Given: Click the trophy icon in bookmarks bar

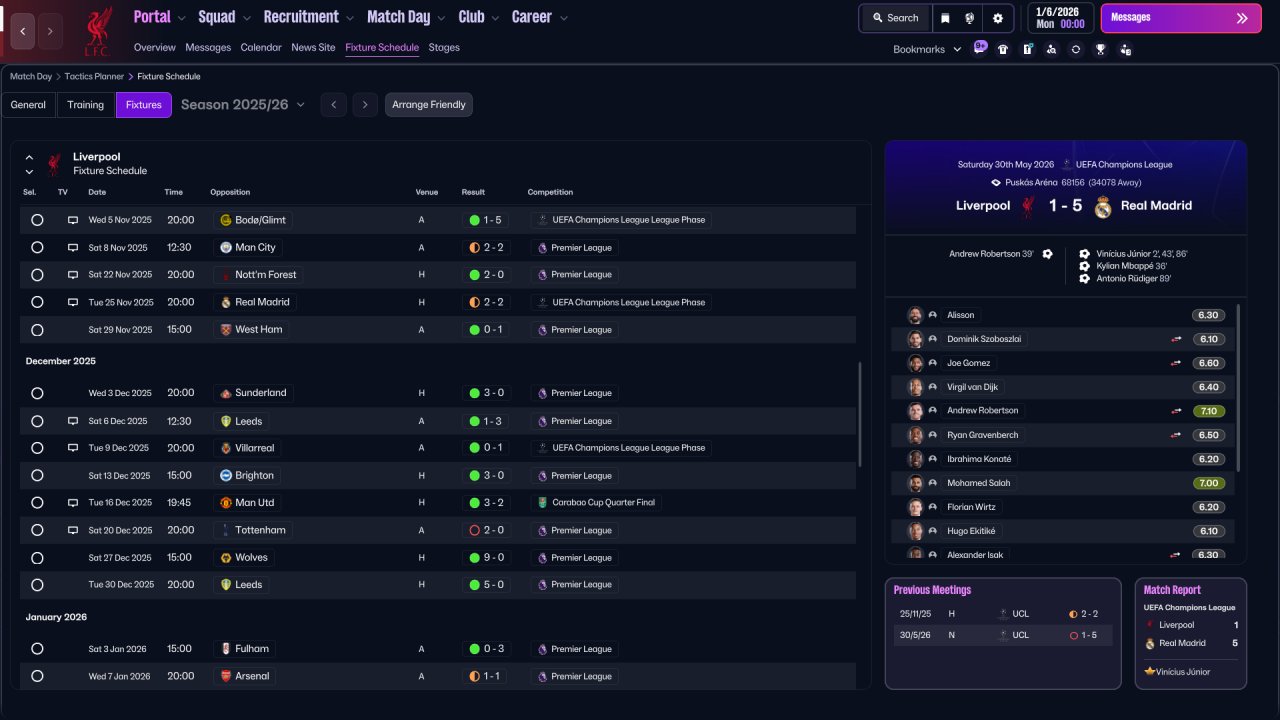Looking at the screenshot, I should [x=1100, y=49].
